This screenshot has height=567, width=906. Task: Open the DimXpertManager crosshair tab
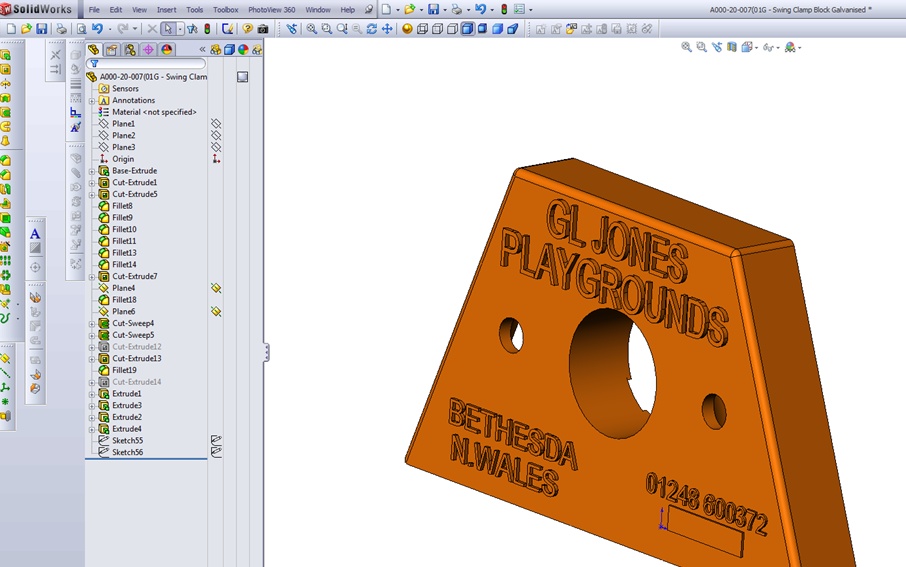(148, 50)
